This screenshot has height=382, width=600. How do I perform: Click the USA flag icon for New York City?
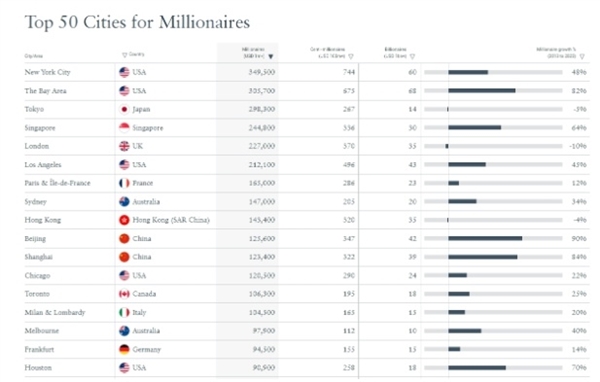point(124,72)
